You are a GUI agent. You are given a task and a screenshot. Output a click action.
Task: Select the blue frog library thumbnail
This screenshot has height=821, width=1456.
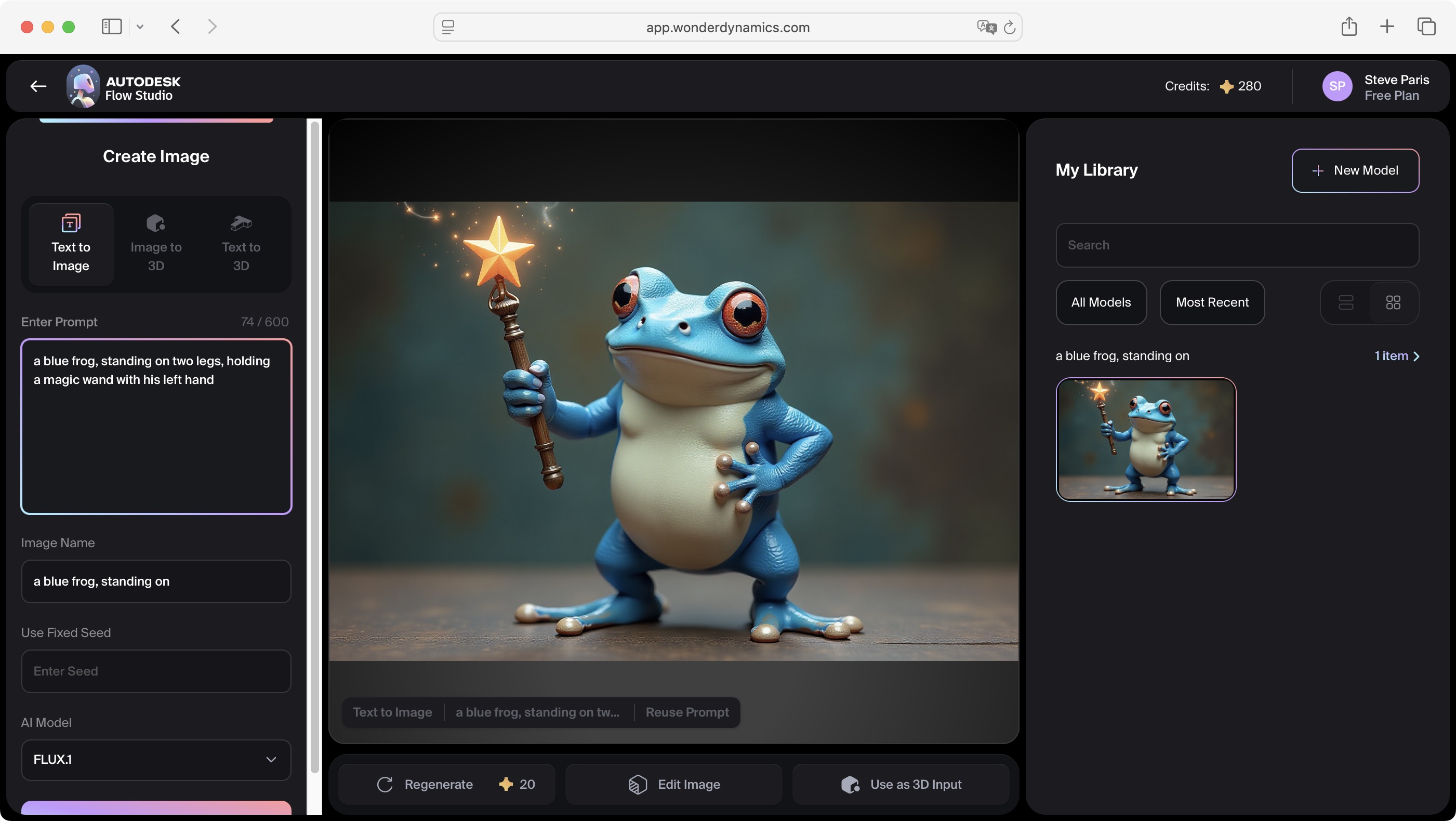(1146, 439)
